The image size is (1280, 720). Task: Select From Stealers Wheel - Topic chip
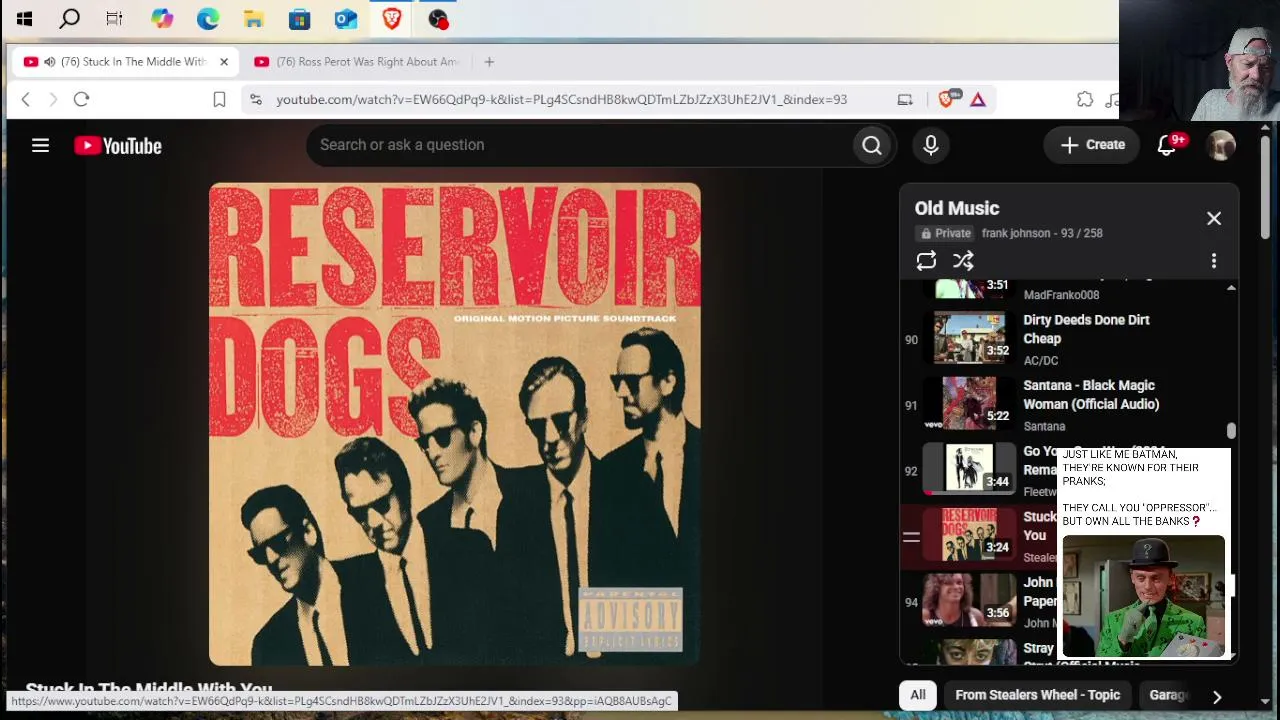[x=1037, y=695]
